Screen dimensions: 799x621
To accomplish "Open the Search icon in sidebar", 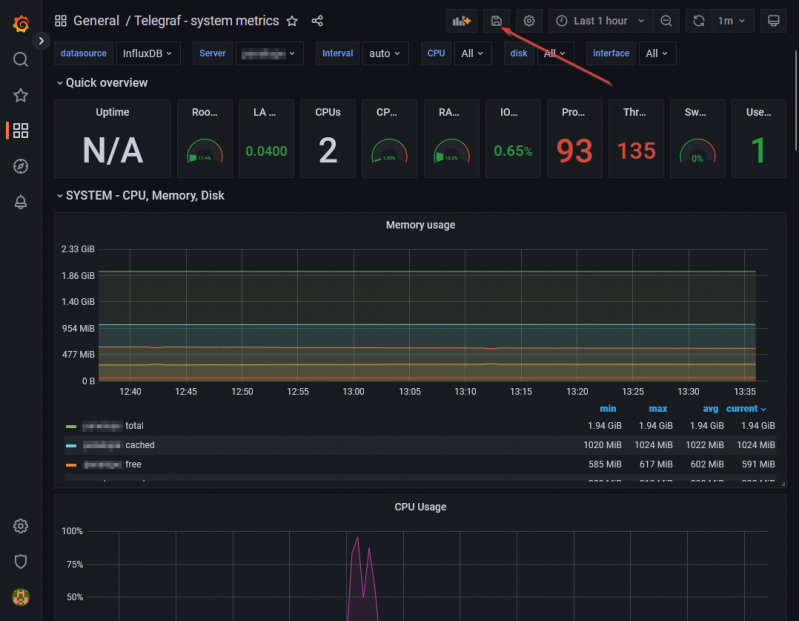I will click(x=20, y=59).
